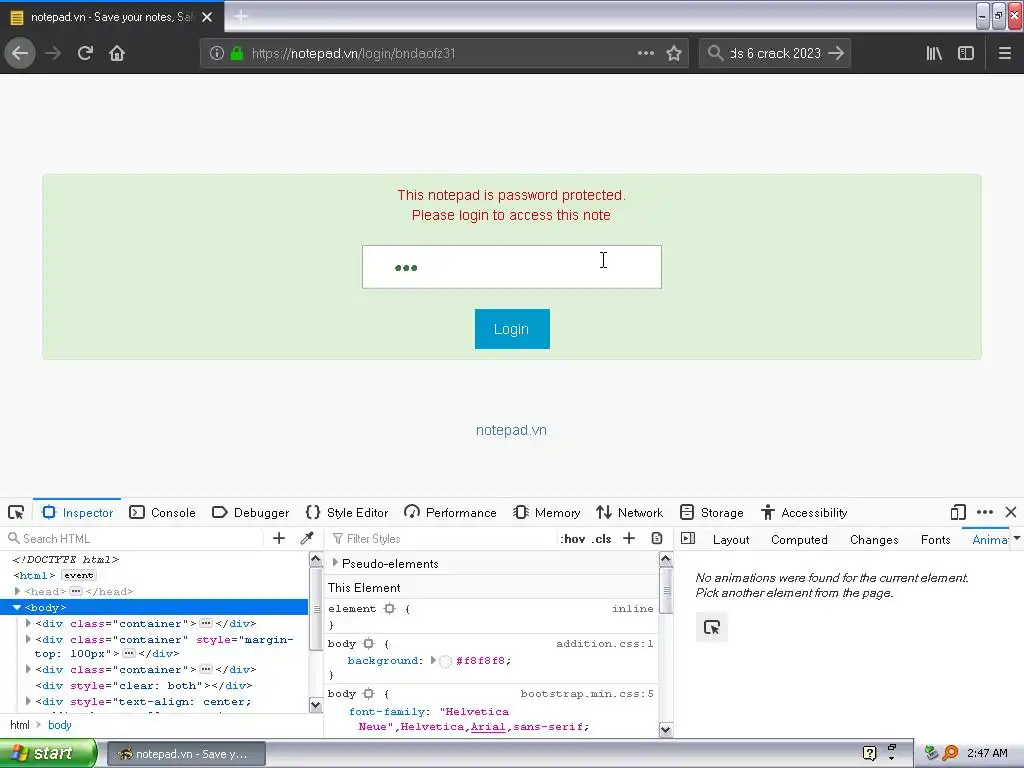Expand the Pseudo-elements section

click(x=335, y=563)
